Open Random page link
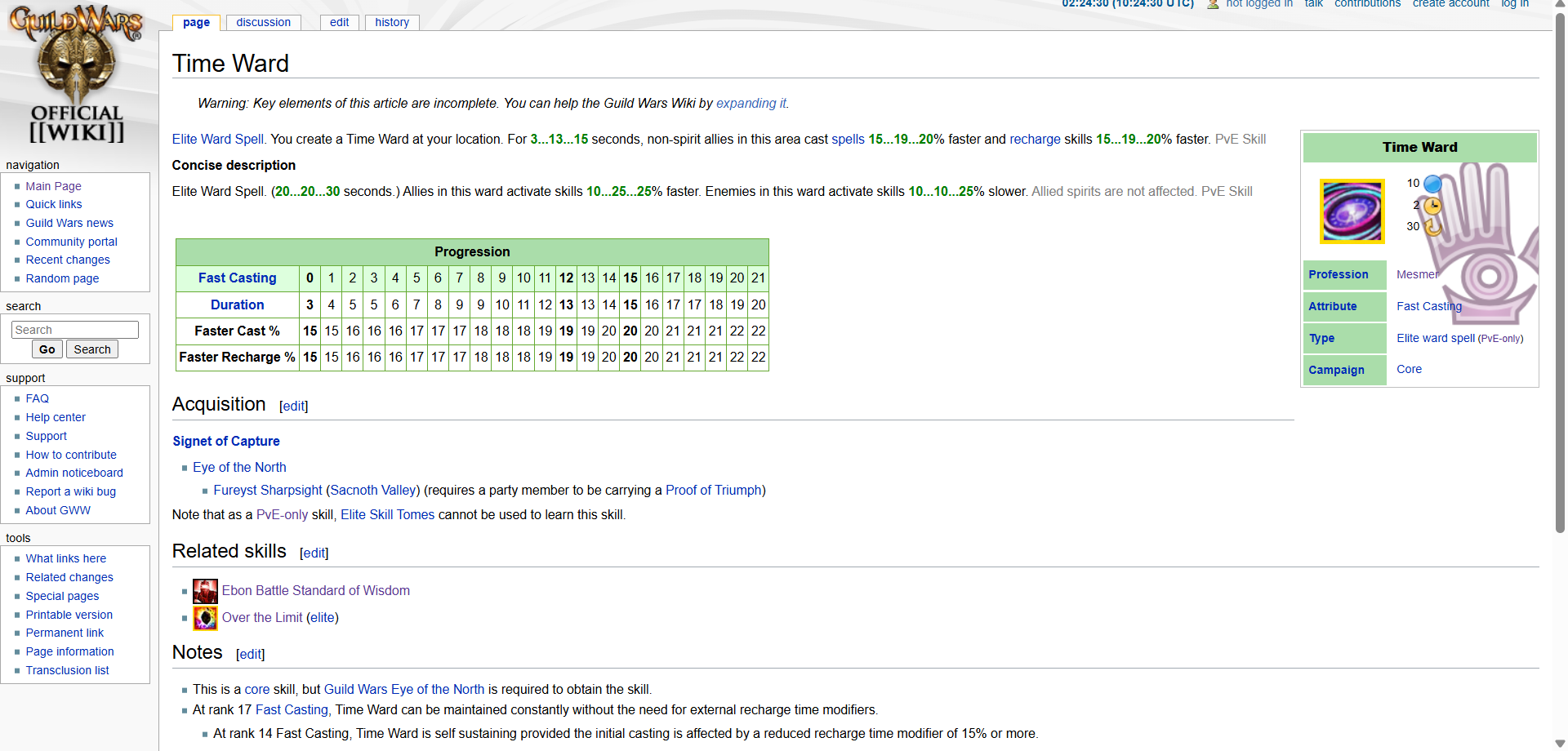 [x=62, y=278]
